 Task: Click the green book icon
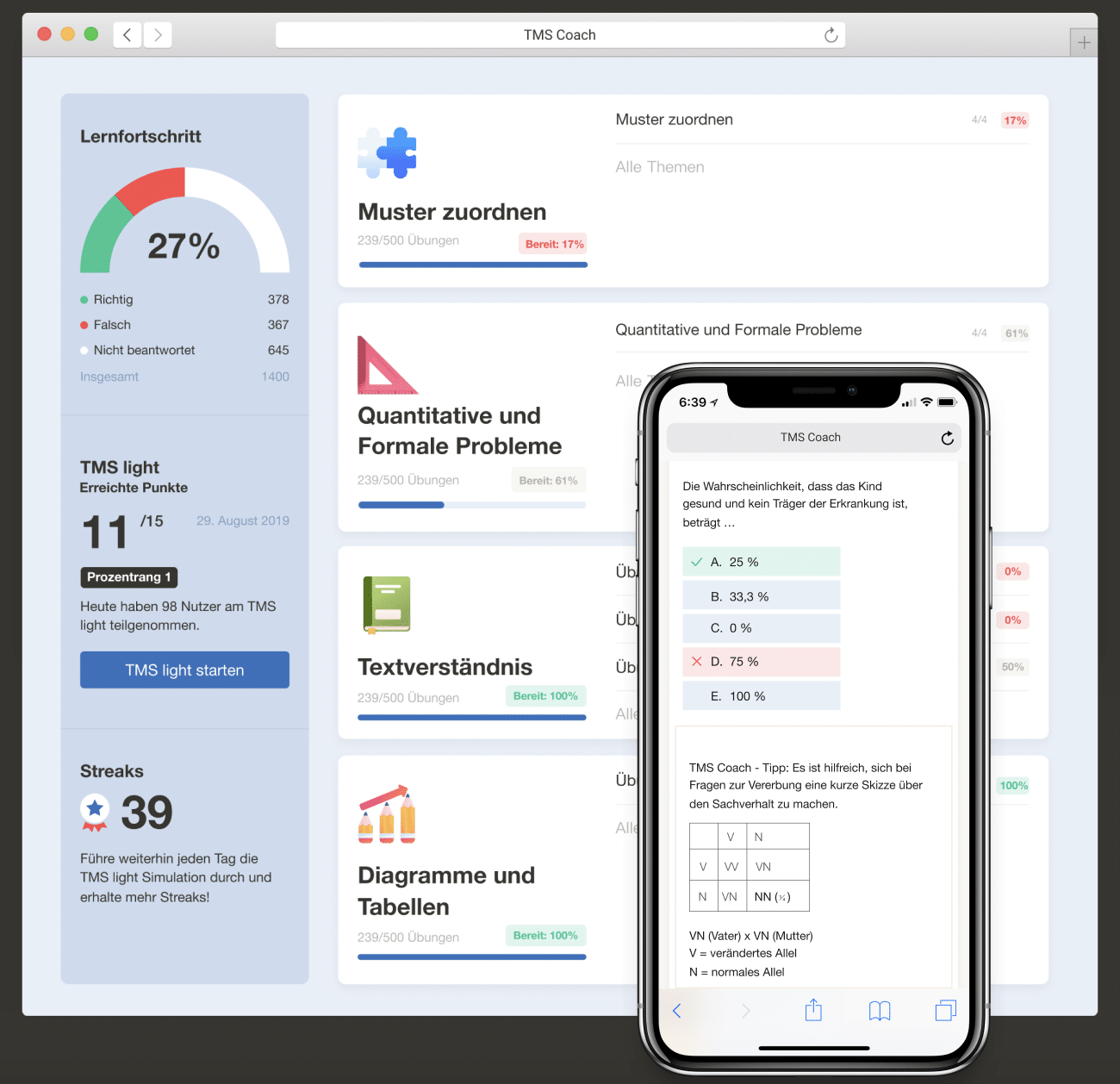click(x=387, y=605)
